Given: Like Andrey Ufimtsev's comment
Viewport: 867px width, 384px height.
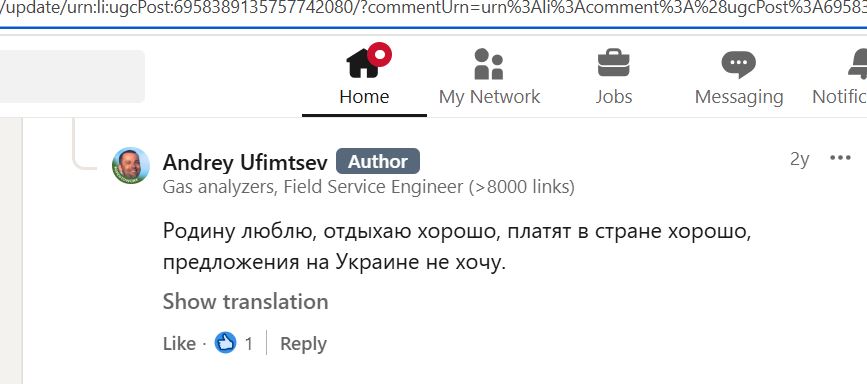Looking at the screenshot, I should [179, 344].
